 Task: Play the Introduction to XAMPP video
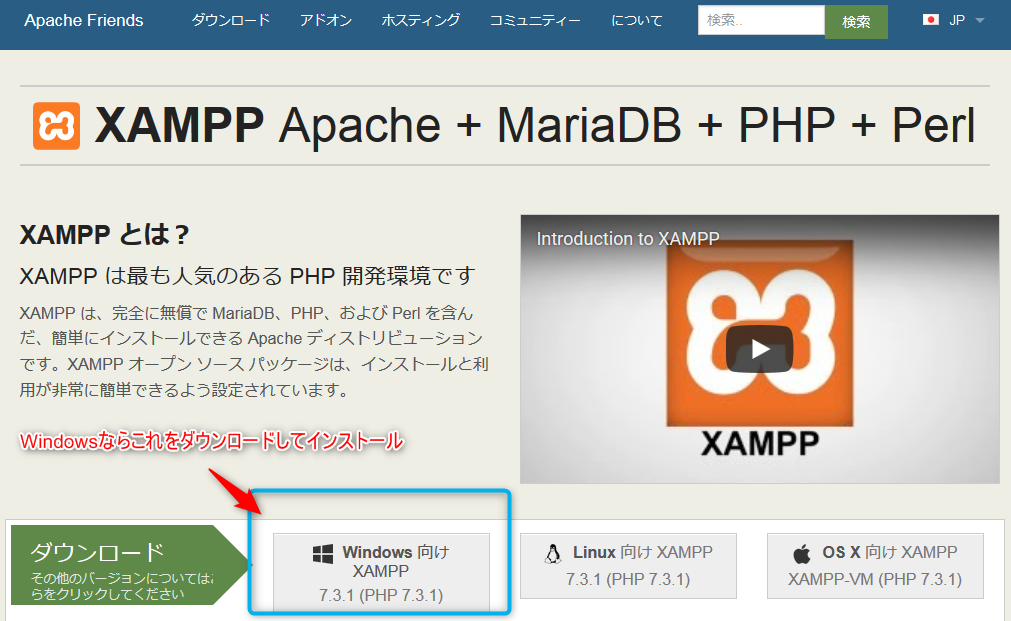[759, 349]
